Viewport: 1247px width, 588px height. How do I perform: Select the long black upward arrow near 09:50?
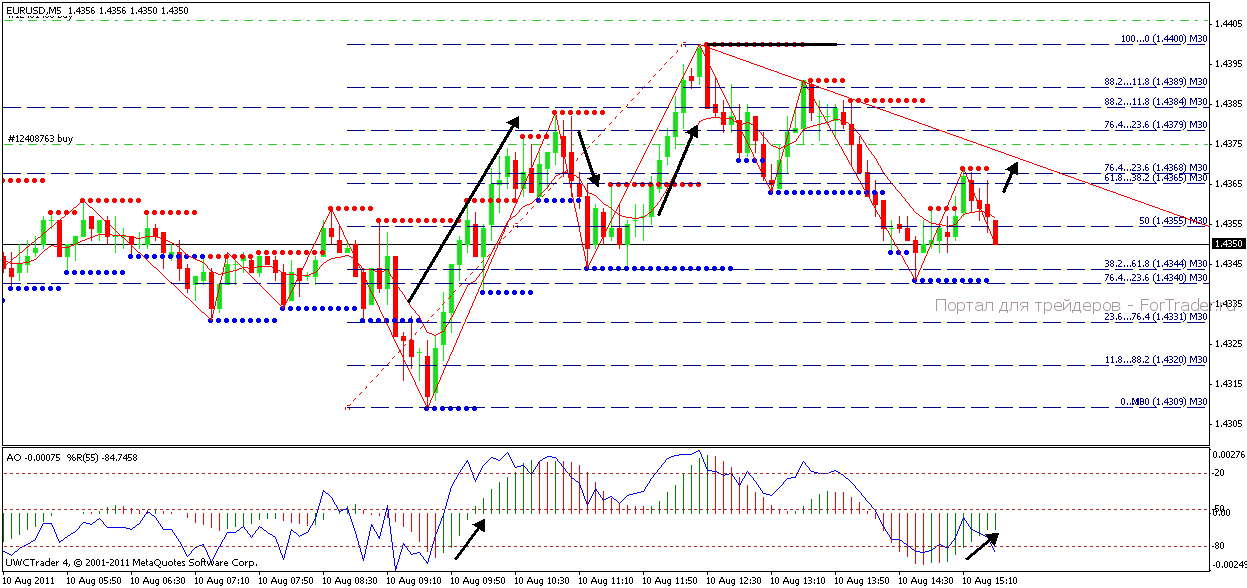[463, 209]
